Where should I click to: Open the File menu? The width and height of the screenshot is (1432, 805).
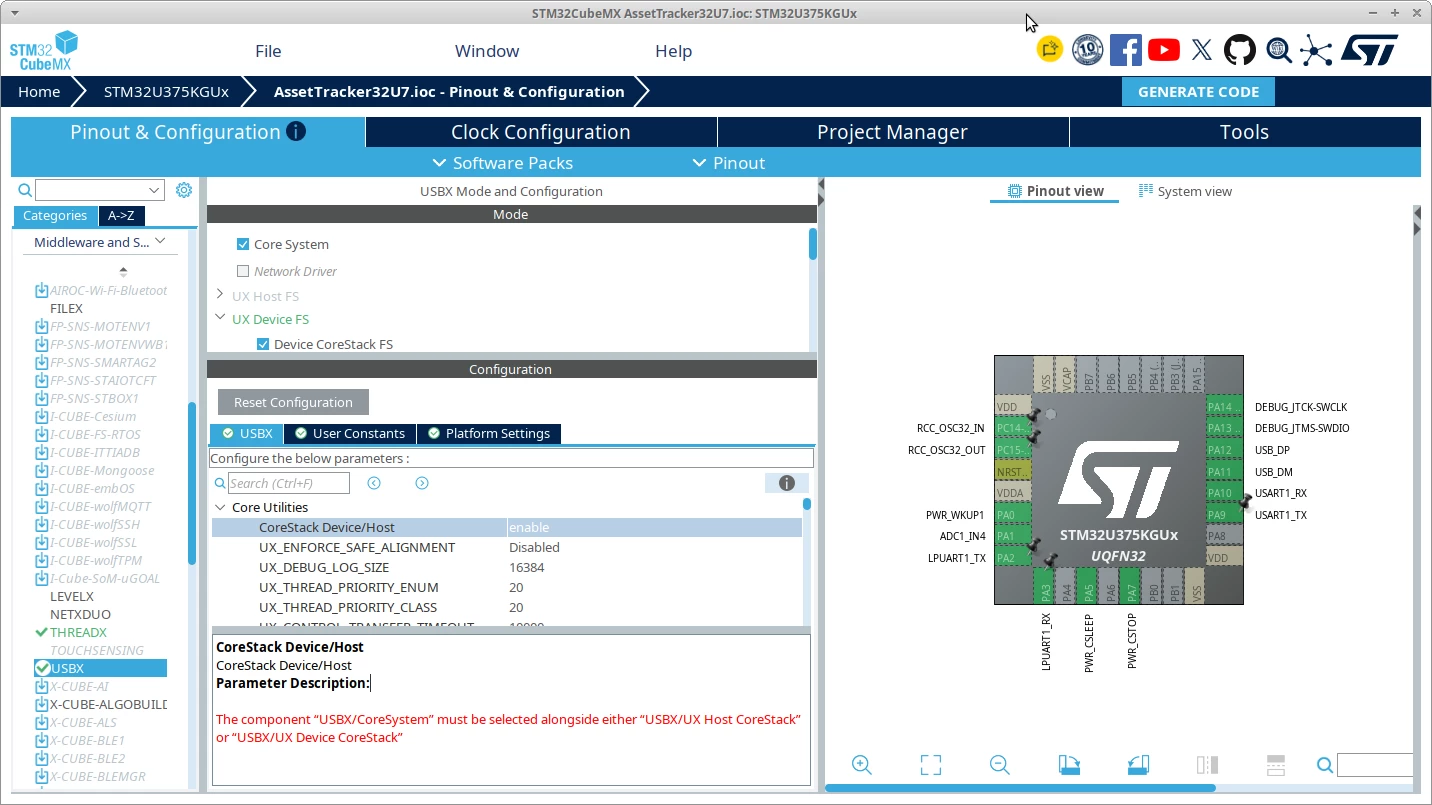click(268, 51)
